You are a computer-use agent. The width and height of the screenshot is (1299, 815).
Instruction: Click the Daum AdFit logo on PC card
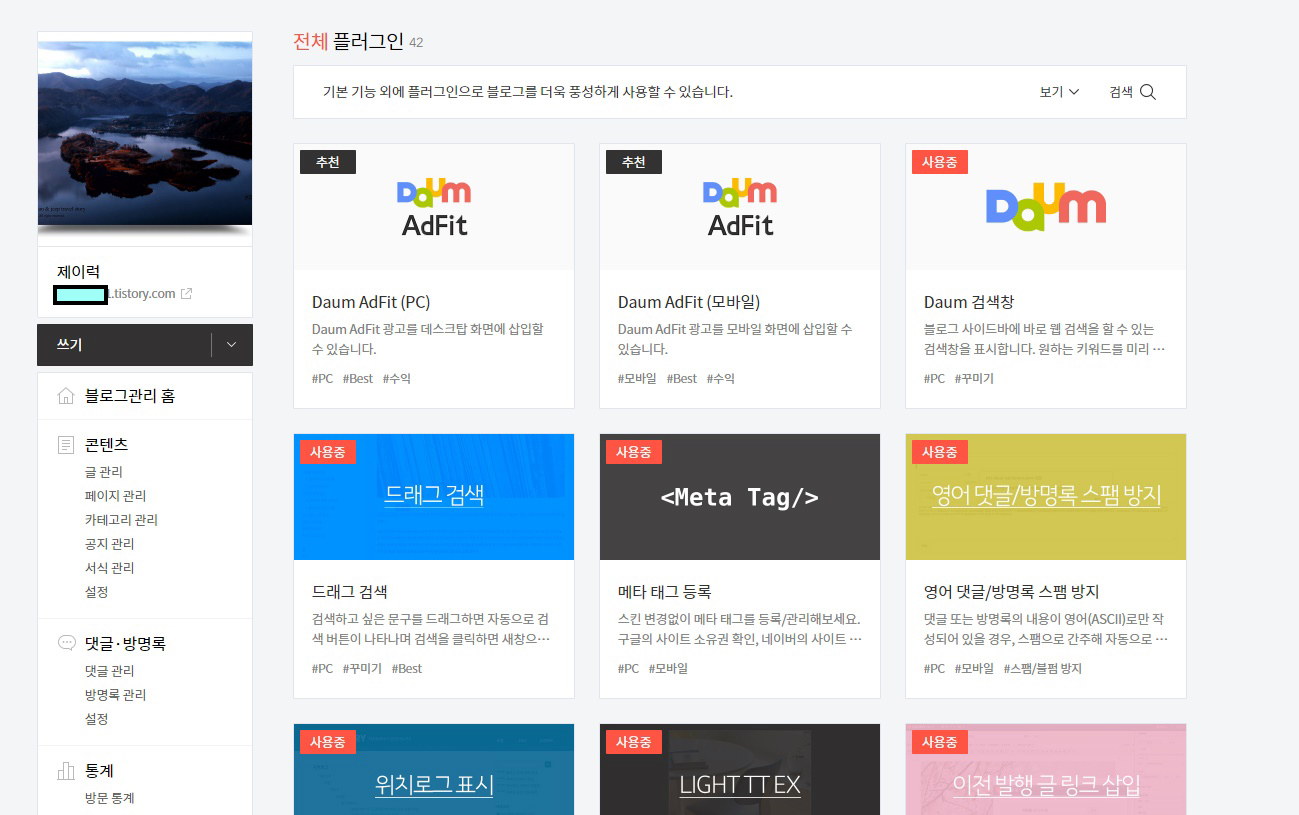pos(434,208)
